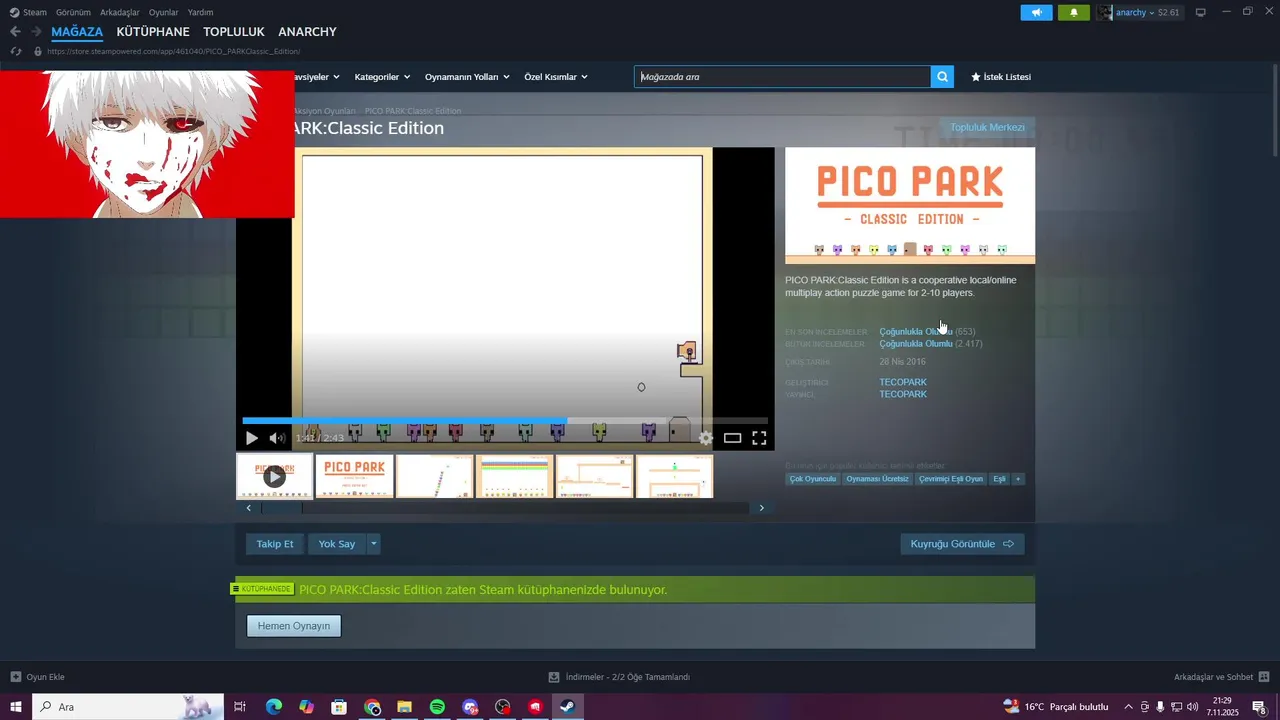
Task: Click Kuyruğu Görüntüle button
Action: (962, 544)
